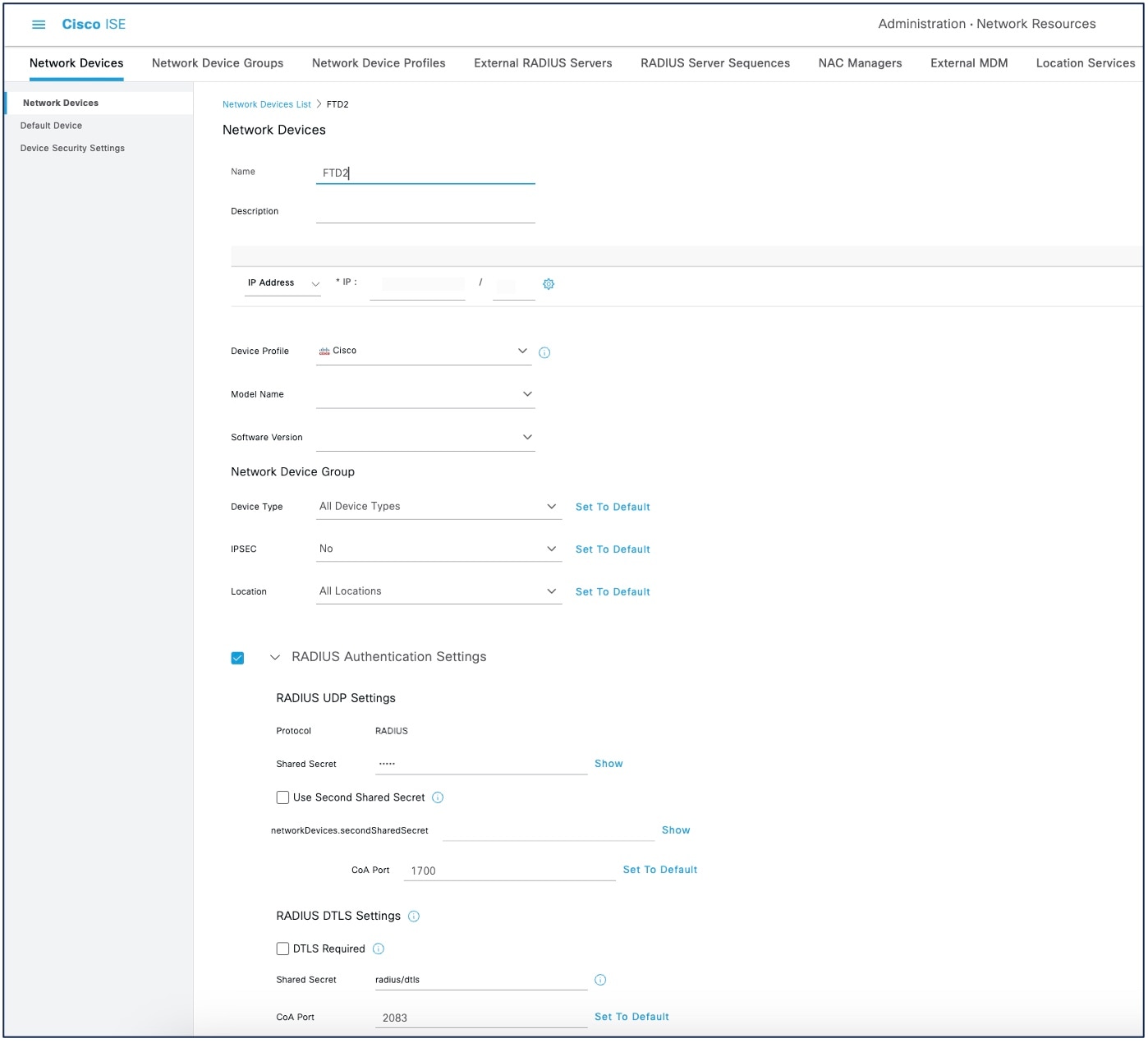Select the Network Devices tab
Image resolution: width=1148 pixels, height=1043 pixels.
tap(76, 63)
